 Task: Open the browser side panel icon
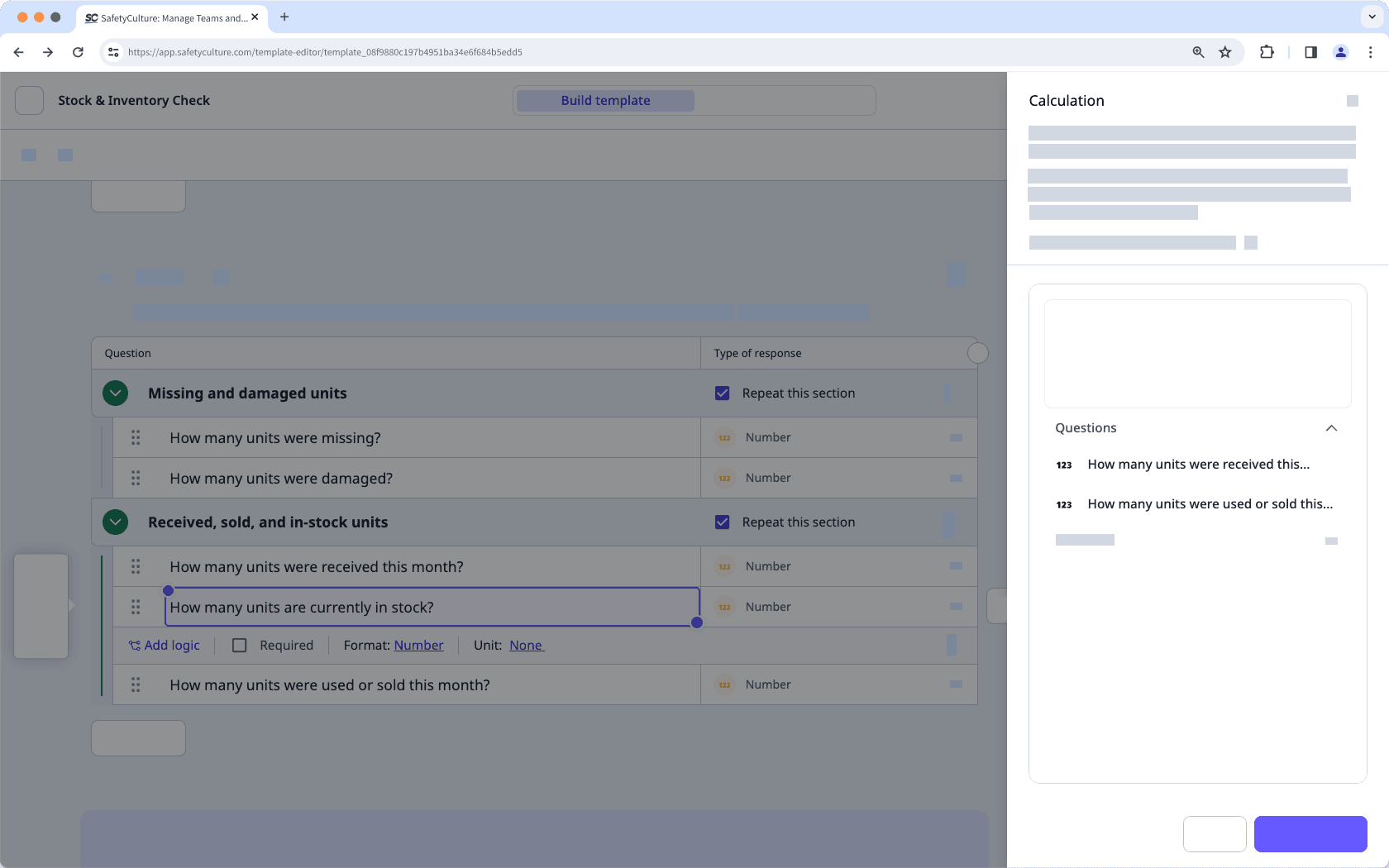click(1310, 51)
